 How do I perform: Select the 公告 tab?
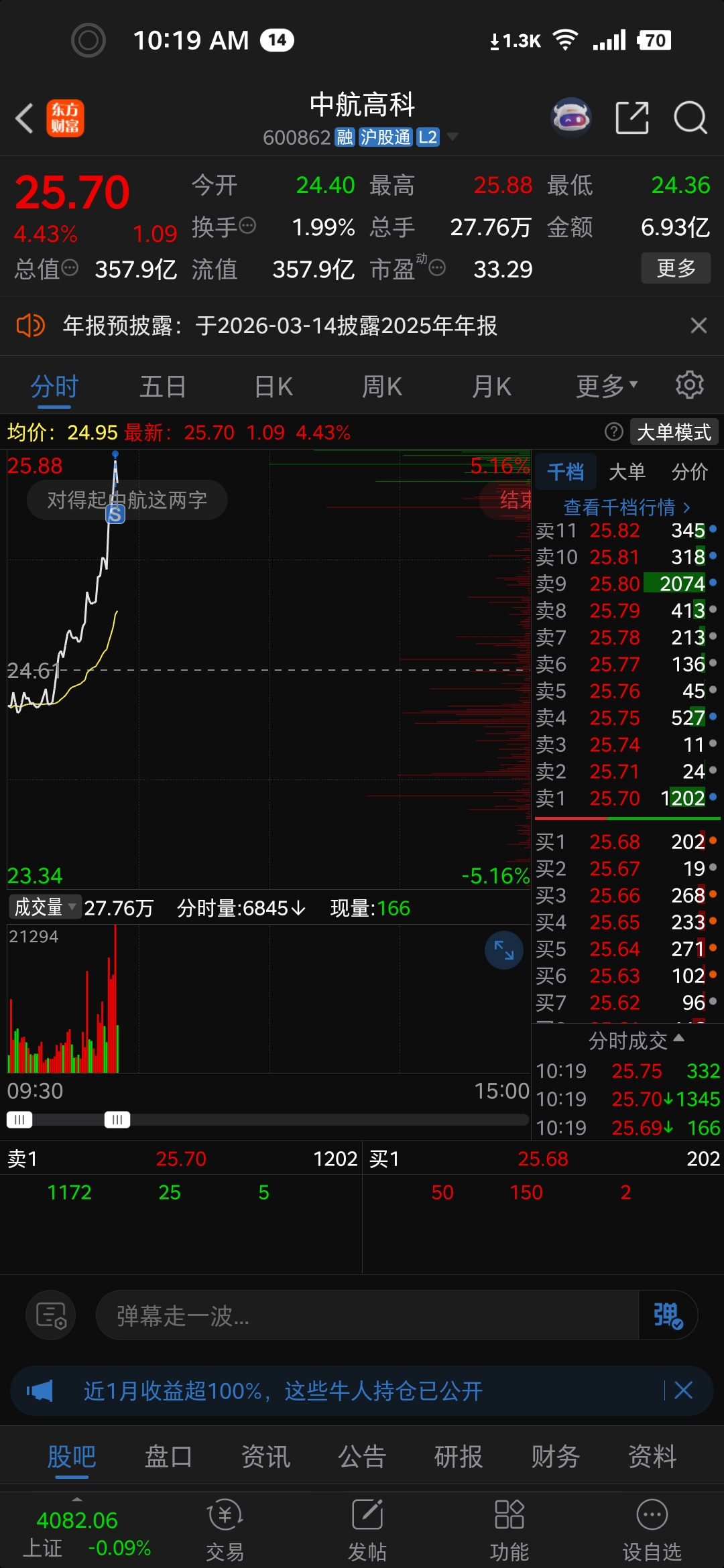[x=362, y=1457]
